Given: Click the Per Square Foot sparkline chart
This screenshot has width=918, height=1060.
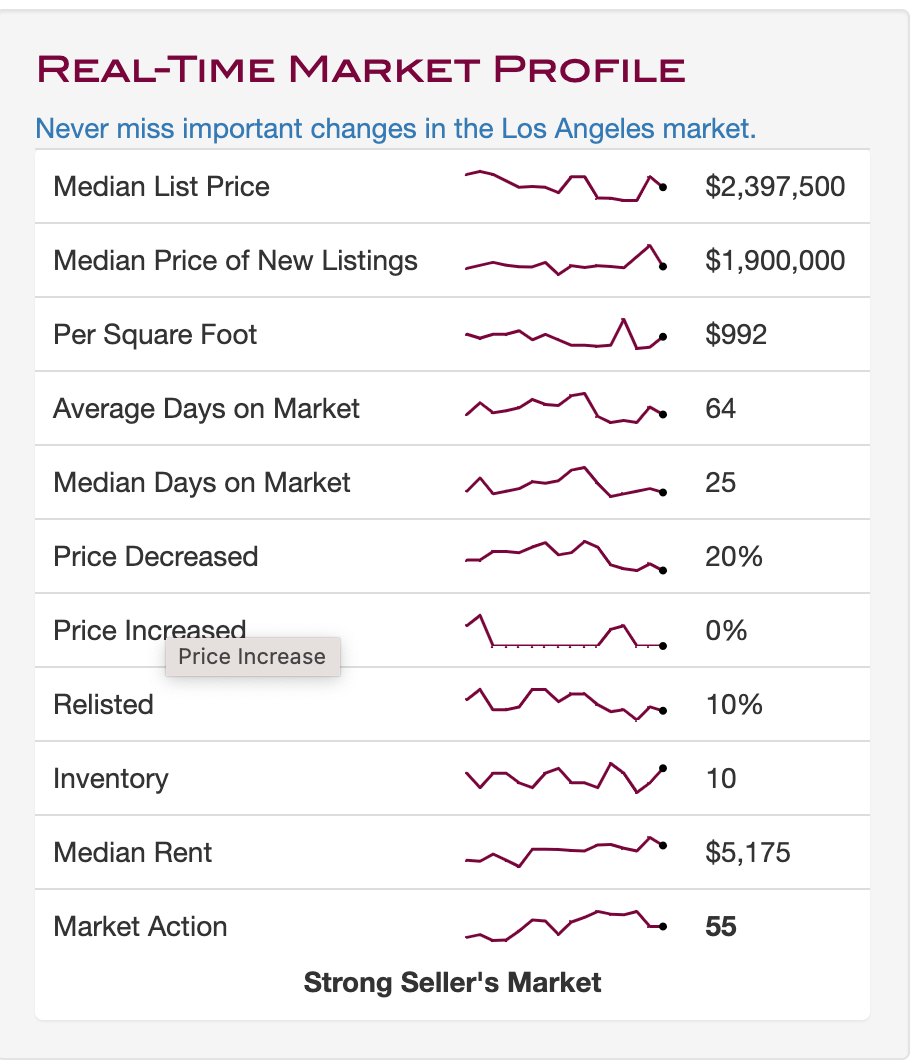Looking at the screenshot, I should point(566,333).
